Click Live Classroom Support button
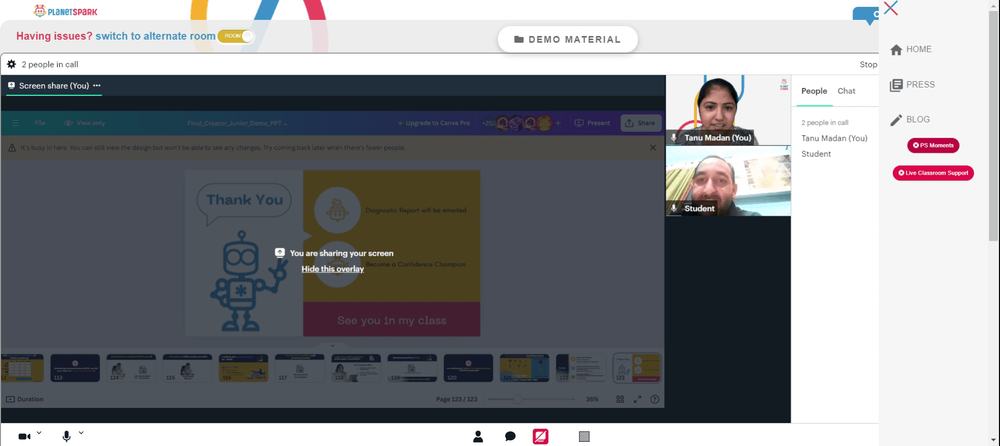This screenshot has height=446, width=1000. pos(933,173)
